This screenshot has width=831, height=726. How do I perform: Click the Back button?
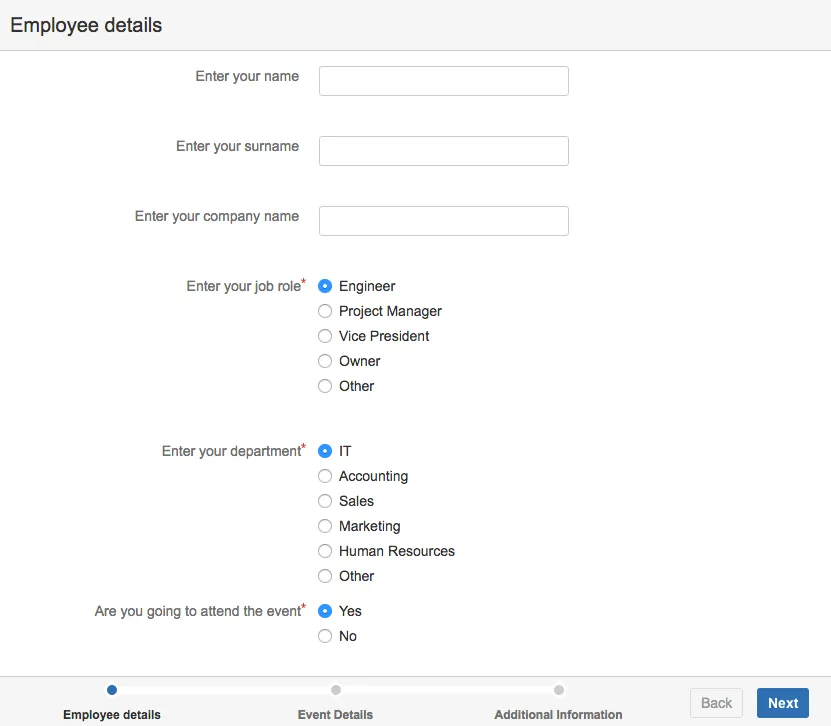(x=716, y=703)
